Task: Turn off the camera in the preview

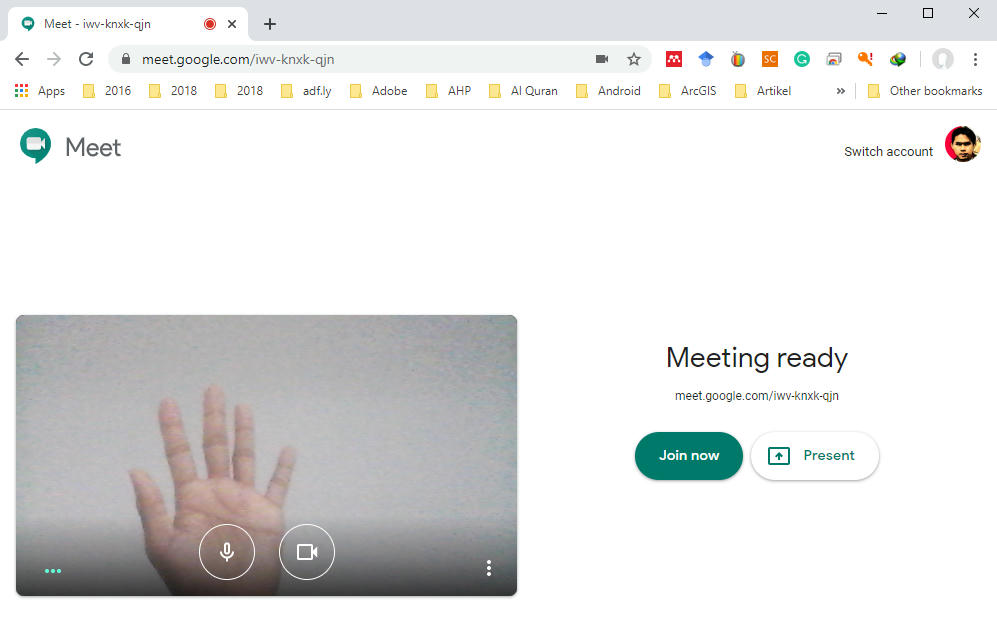Action: click(x=306, y=551)
